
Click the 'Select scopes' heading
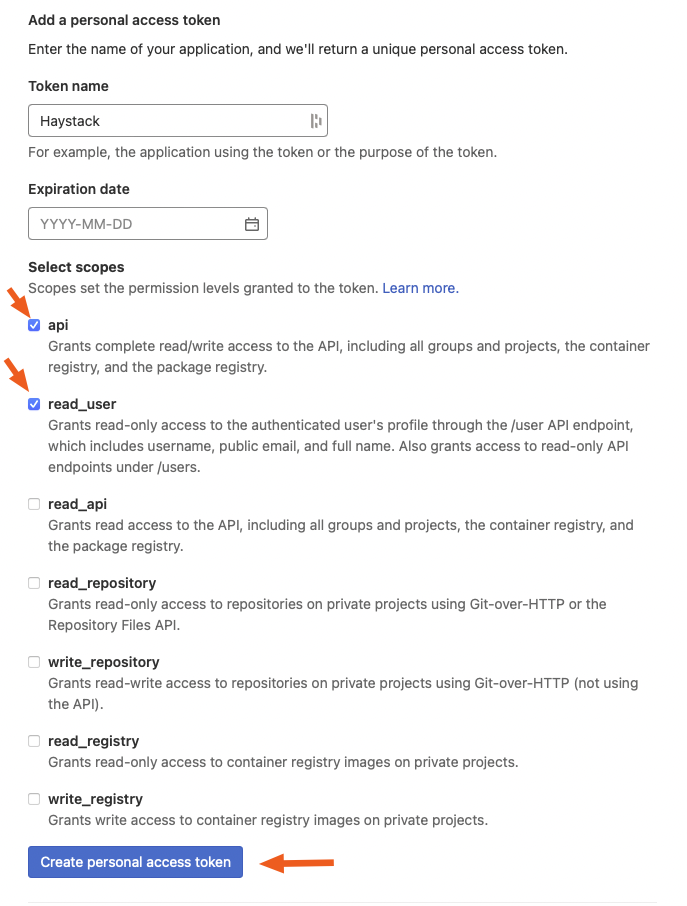[x=76, y=268]
